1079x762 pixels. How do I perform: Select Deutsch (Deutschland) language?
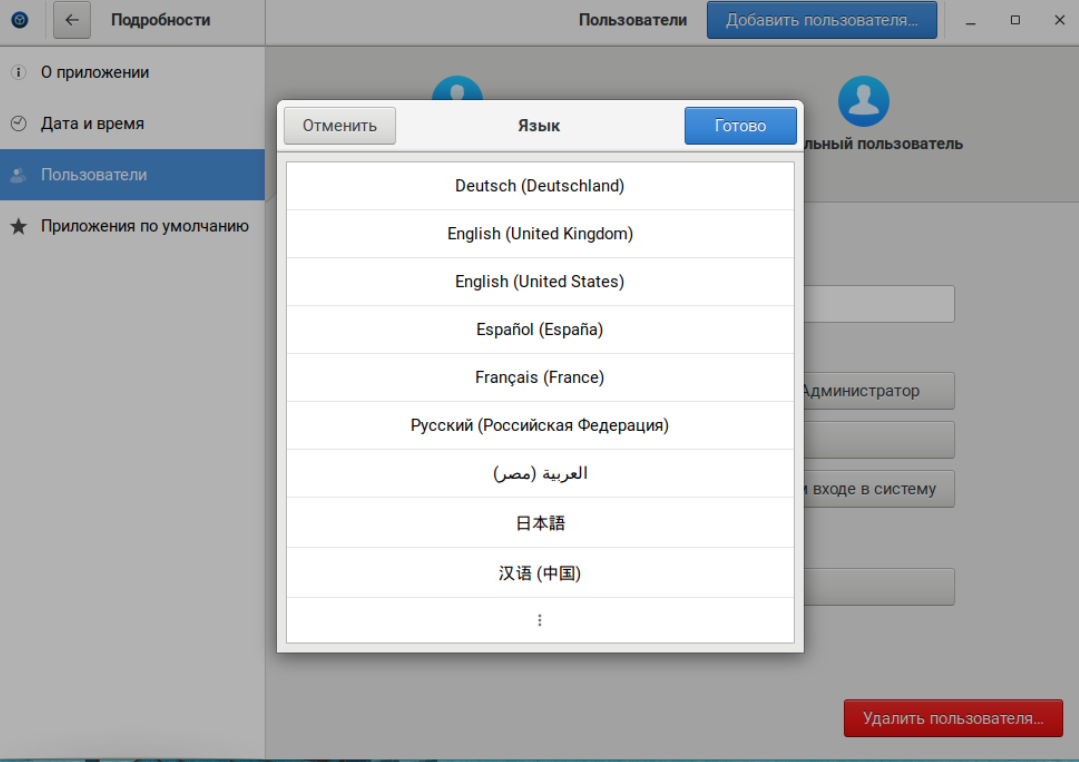(x=540, y=186)
